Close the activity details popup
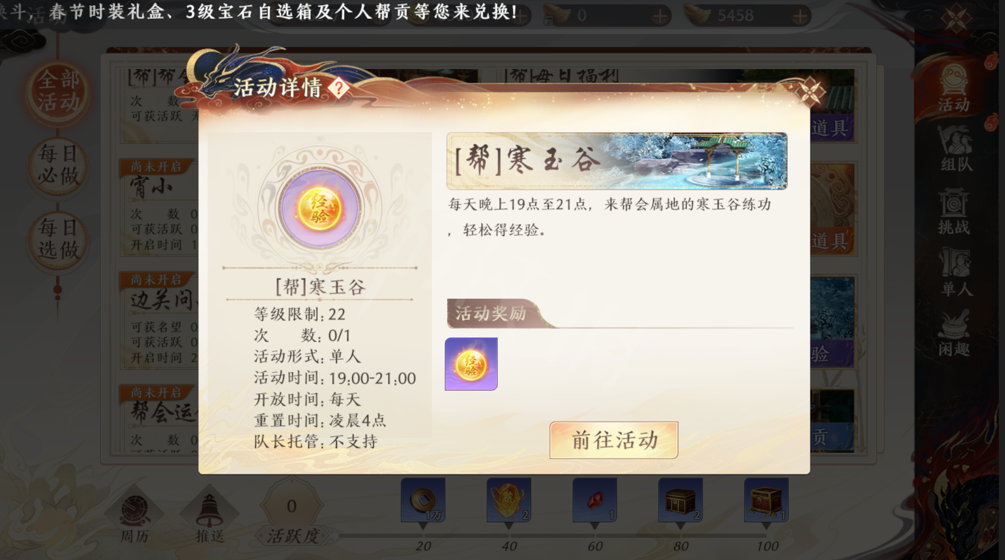Viewport: 1005px width, 560px height. [810, 92]
